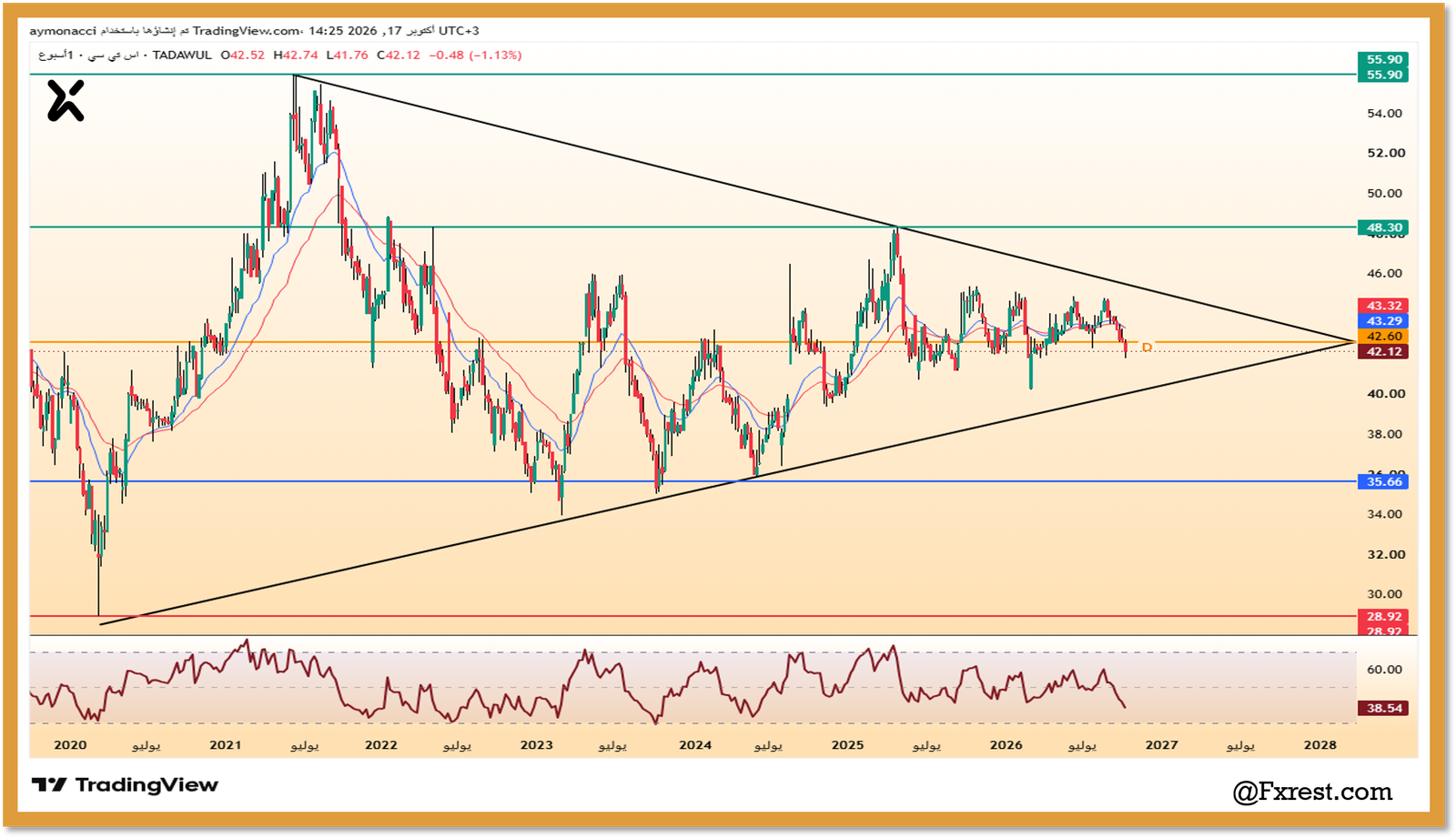Click the 2021 label on the time axis
Viewport: 1456px width, 838px height.
click(x=226, y=745)
